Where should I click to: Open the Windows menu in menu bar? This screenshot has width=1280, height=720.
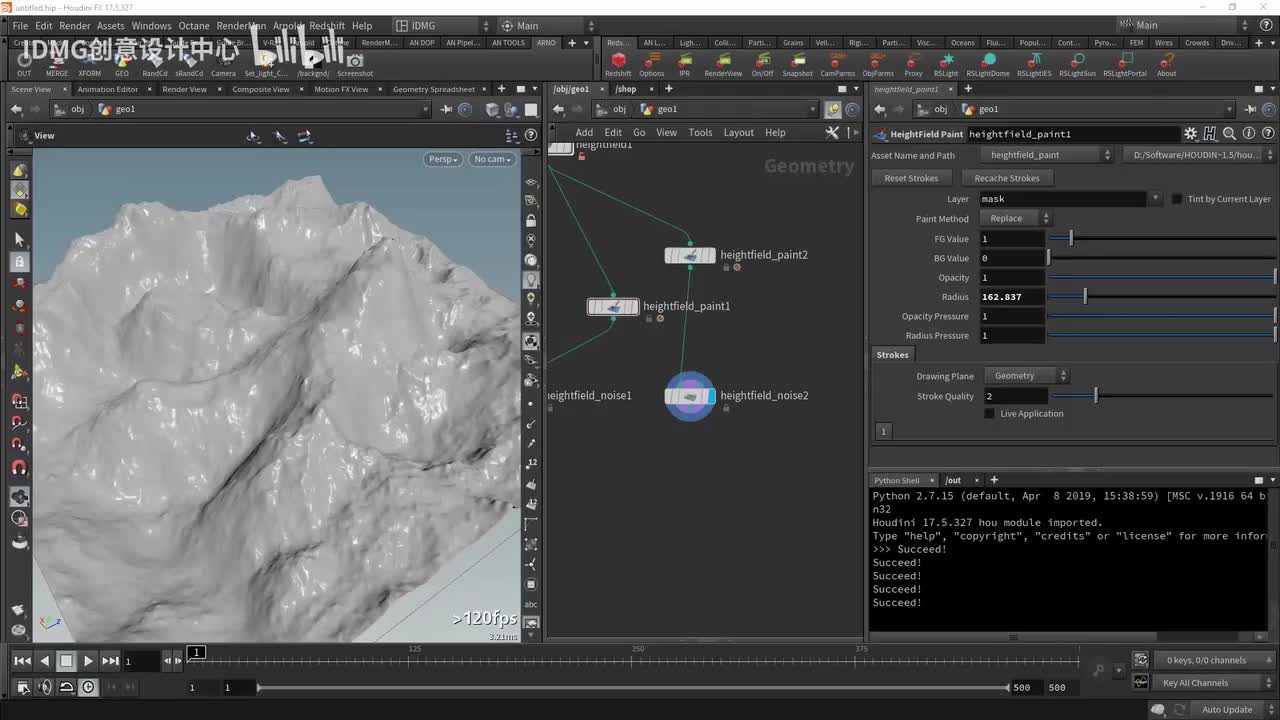pyautogui.click(x=151, y=26)
